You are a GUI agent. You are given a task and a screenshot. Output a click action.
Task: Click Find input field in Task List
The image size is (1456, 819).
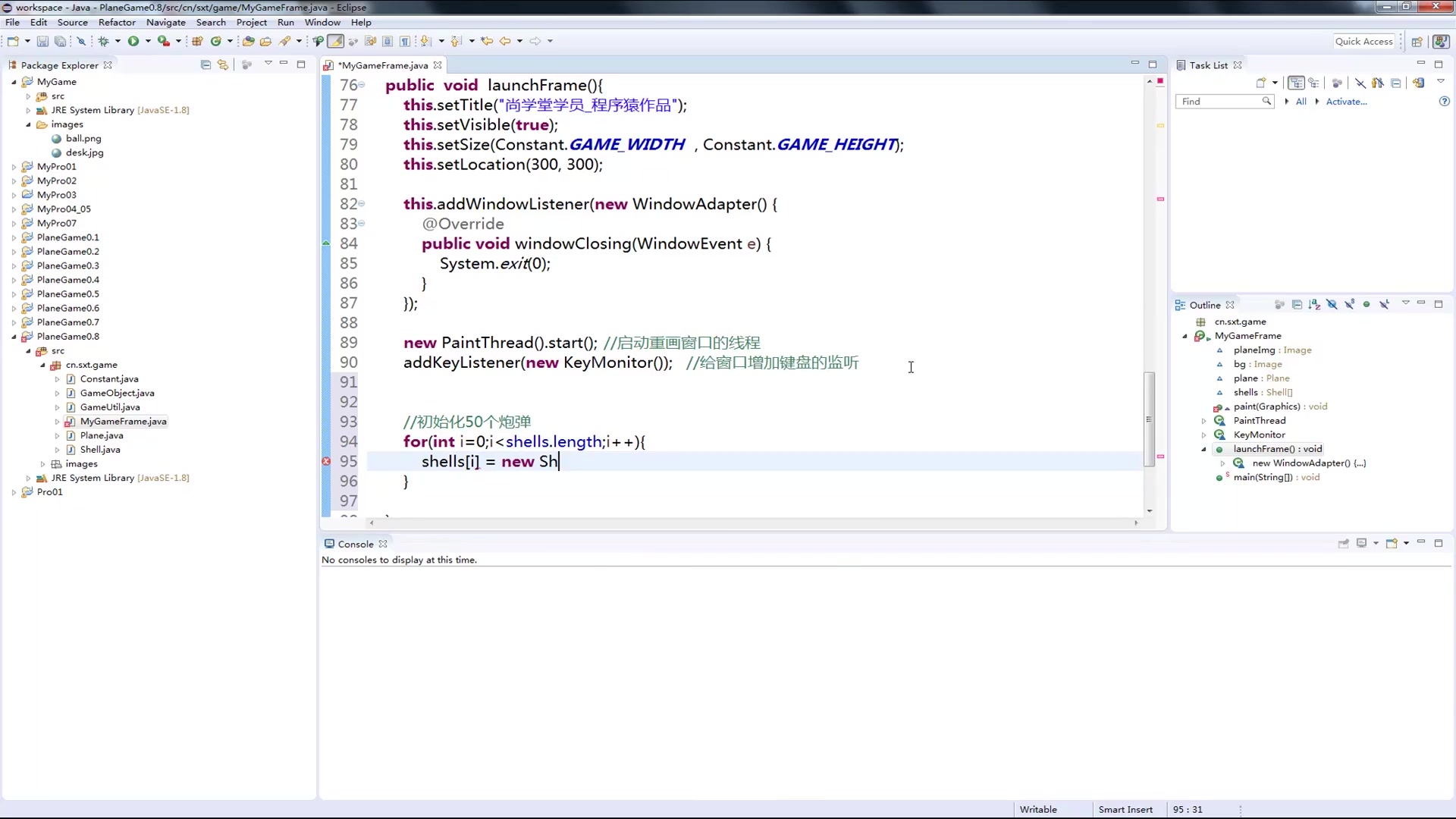(1225, 100)
